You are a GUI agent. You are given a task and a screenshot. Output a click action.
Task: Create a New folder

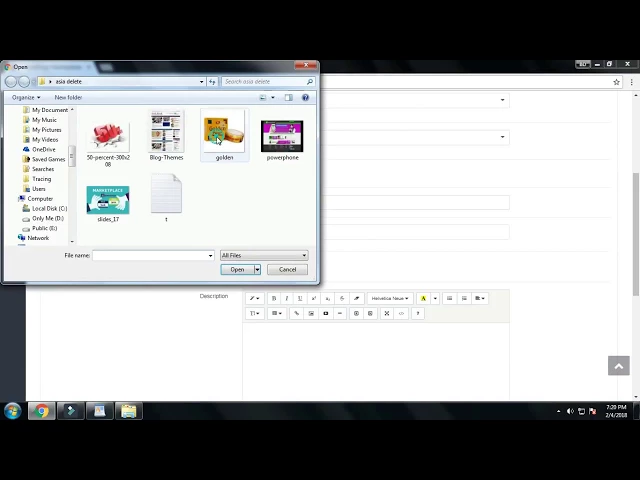tap(68, 97)
